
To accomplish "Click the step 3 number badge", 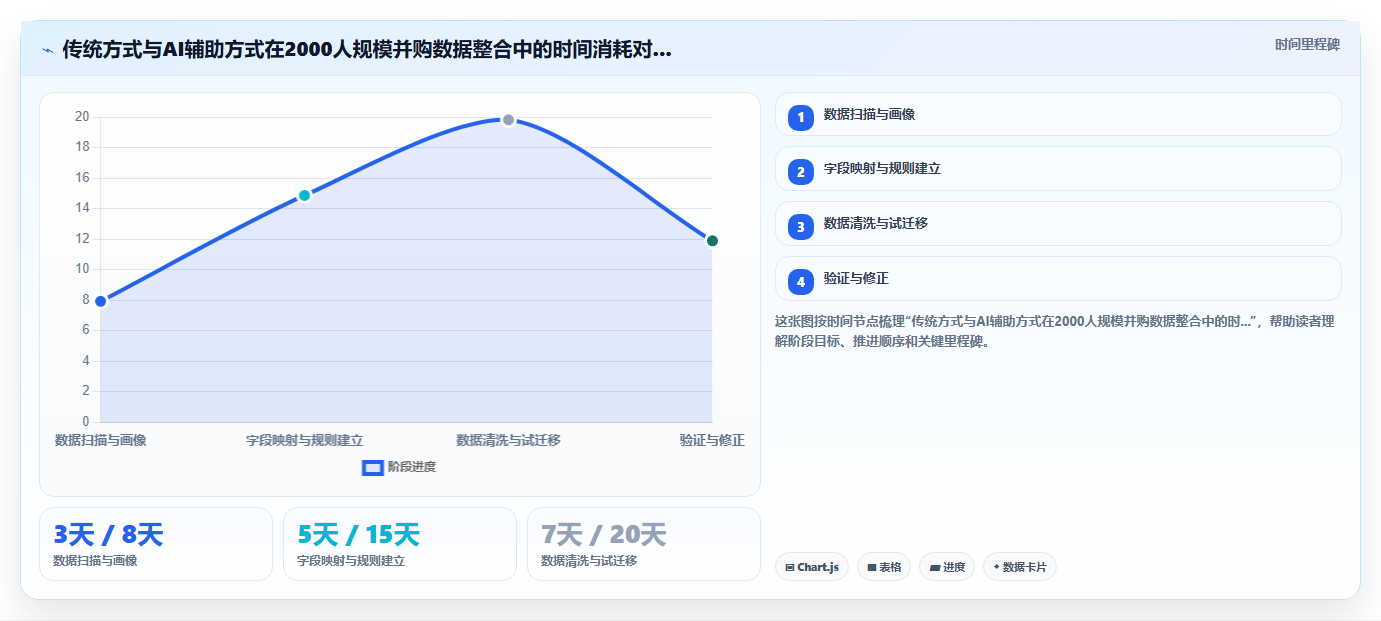I will tap(800, 227).
